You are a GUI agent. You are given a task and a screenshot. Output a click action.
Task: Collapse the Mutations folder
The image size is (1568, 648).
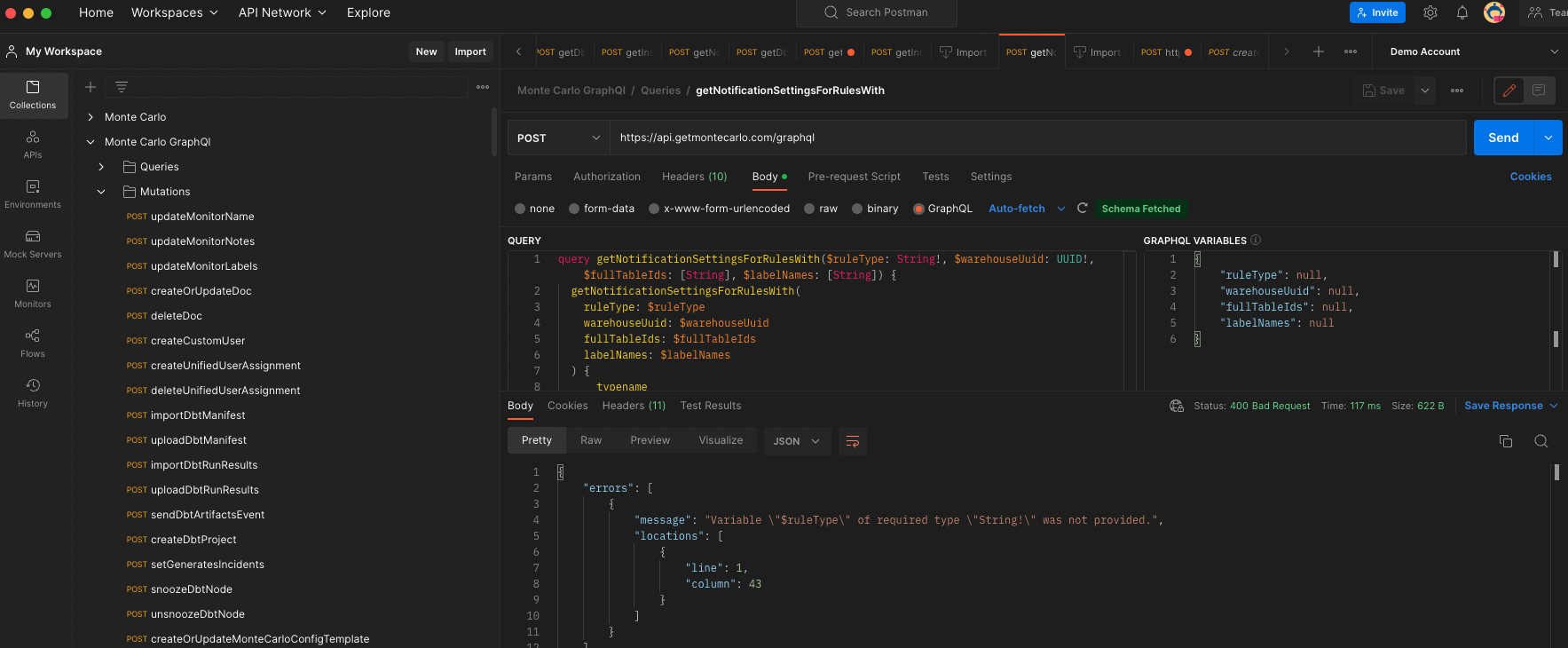click(x=101, y=192)
